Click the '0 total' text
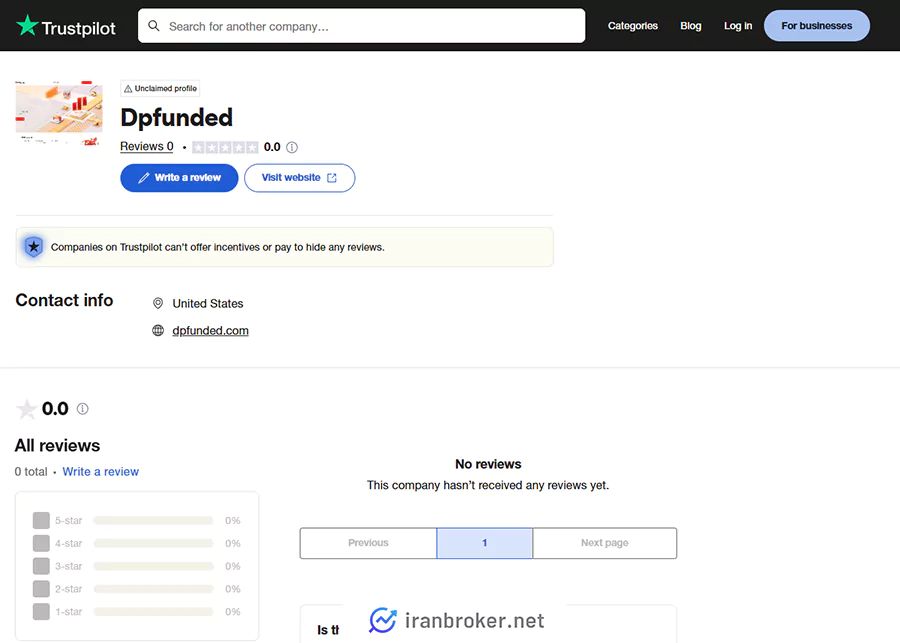The height and width of the screenshot is (643, 900). pos(31,472)
